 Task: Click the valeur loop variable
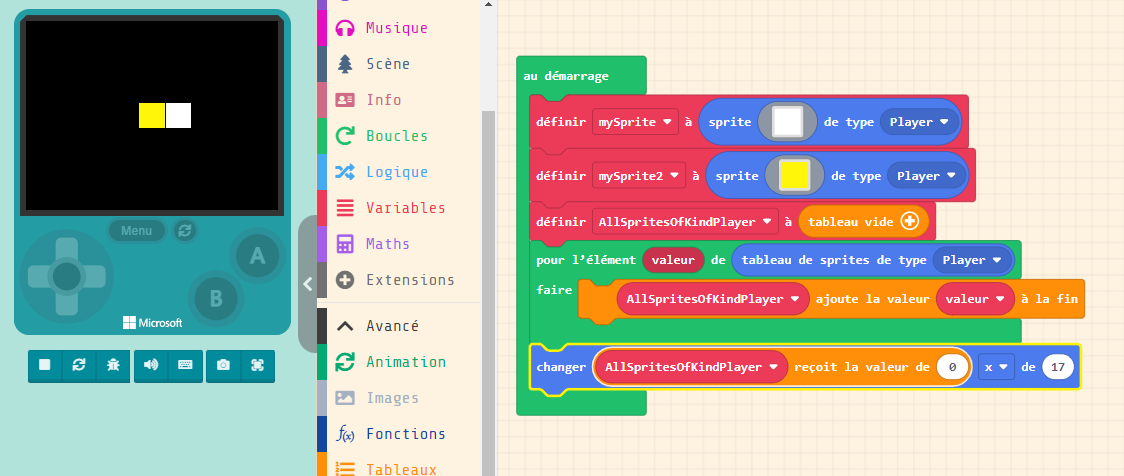click(x=673, y=260)
